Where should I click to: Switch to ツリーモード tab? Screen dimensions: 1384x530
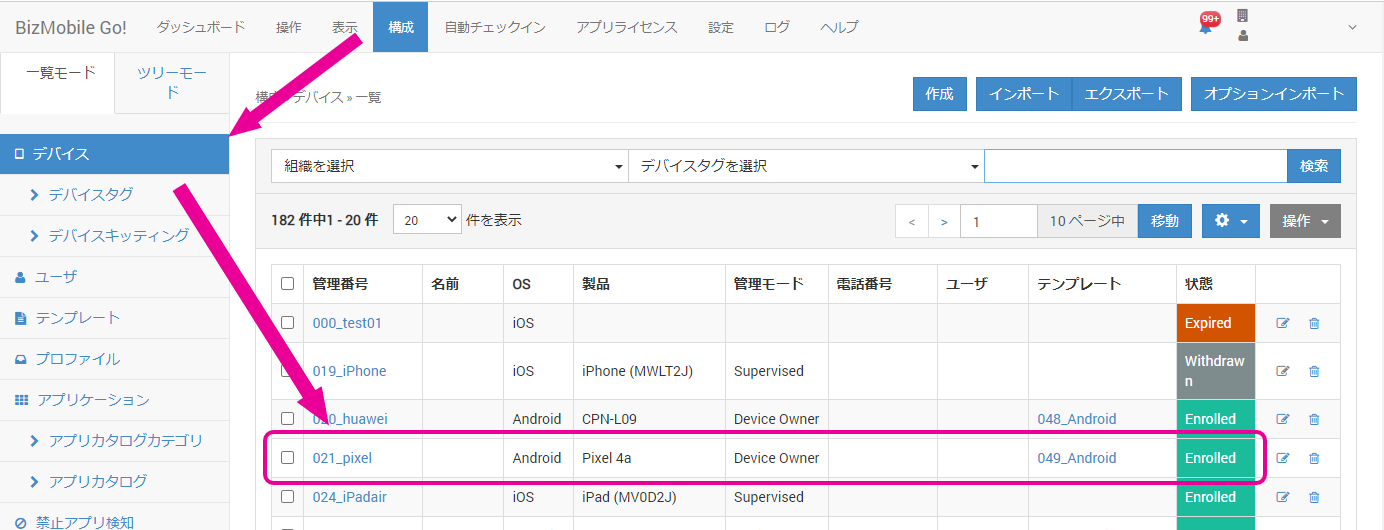(172, 82)
